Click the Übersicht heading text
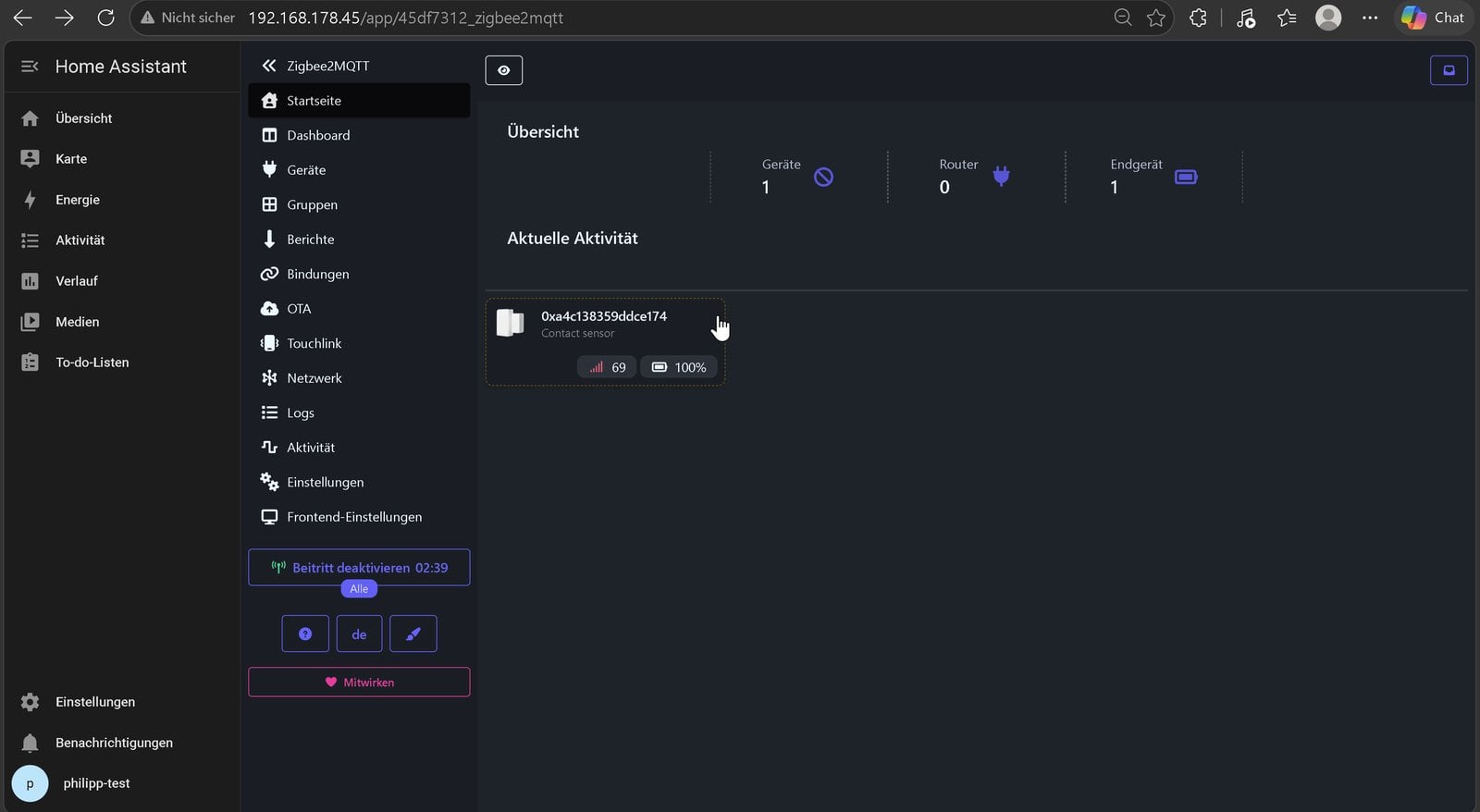The image size is (1480, 812). click(543, 132)
